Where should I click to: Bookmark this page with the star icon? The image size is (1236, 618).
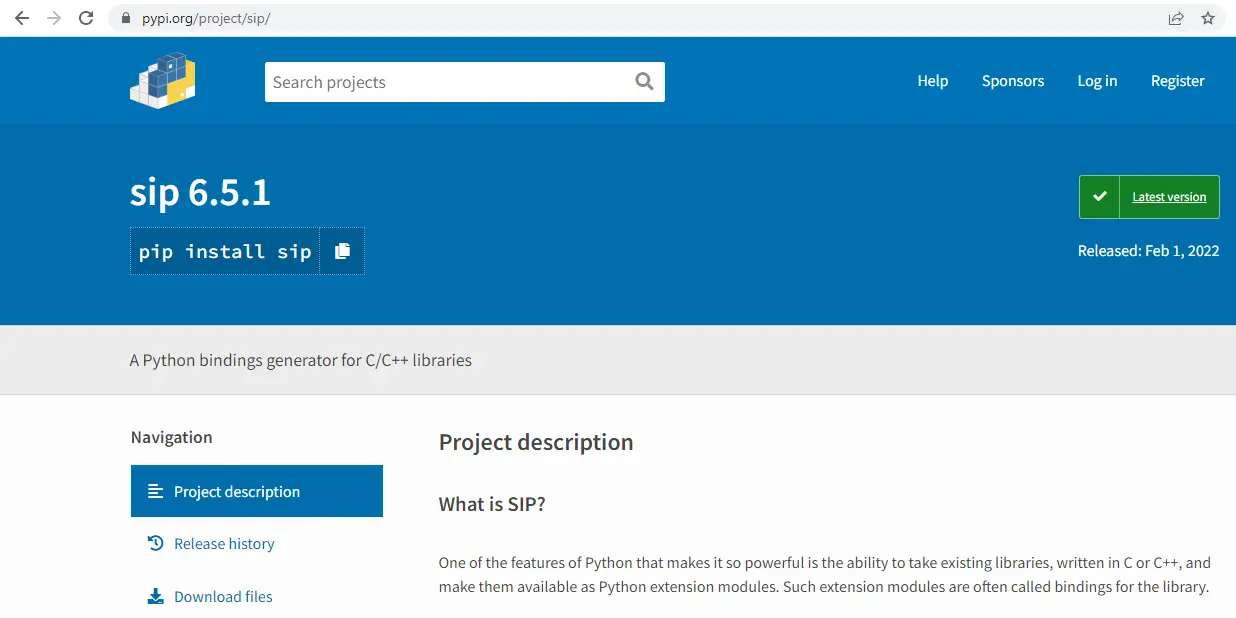click(x=1208, y=18)
